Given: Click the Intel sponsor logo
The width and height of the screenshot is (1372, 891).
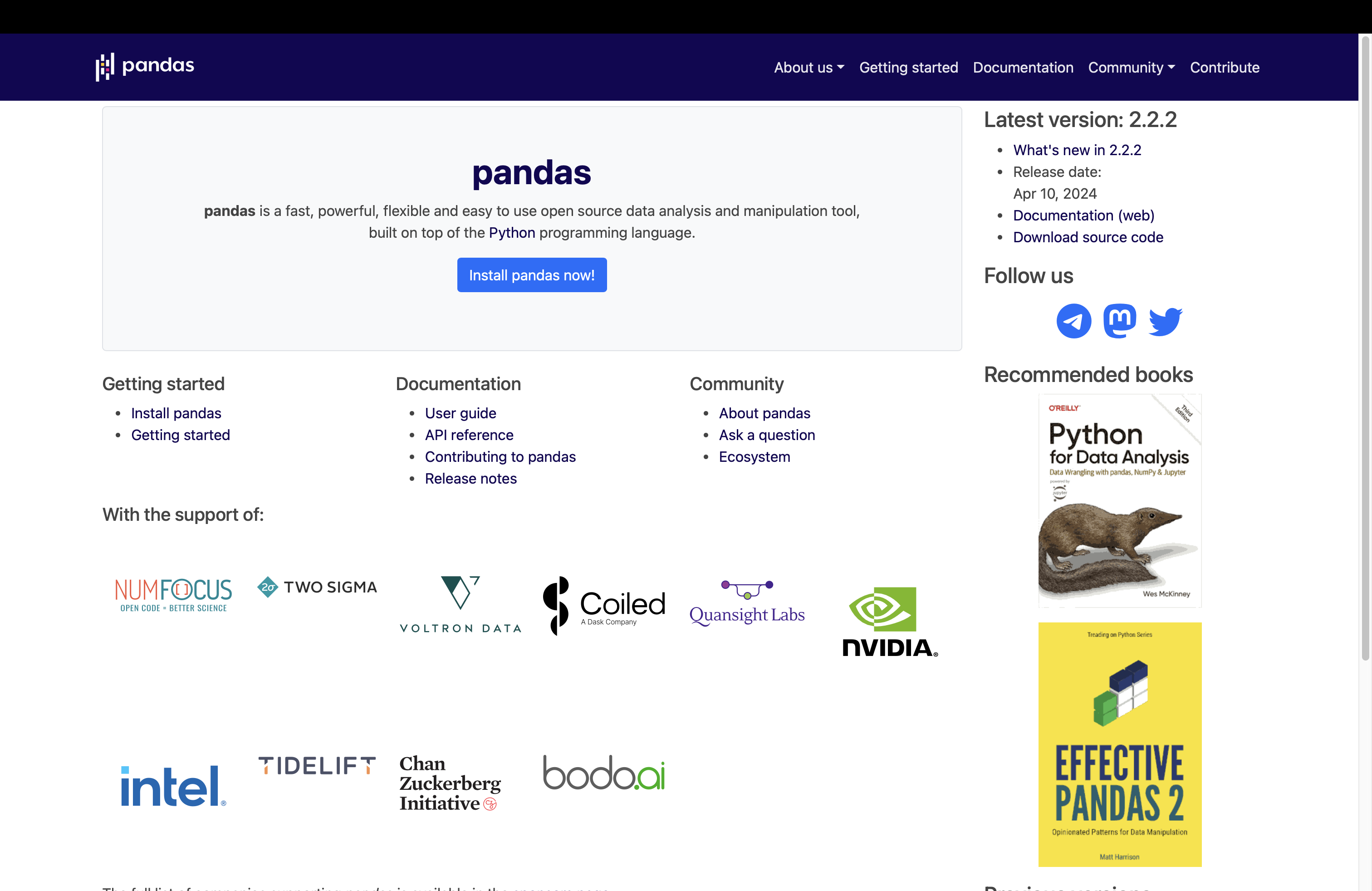Looking at the screenshot, I should point(172,784).
